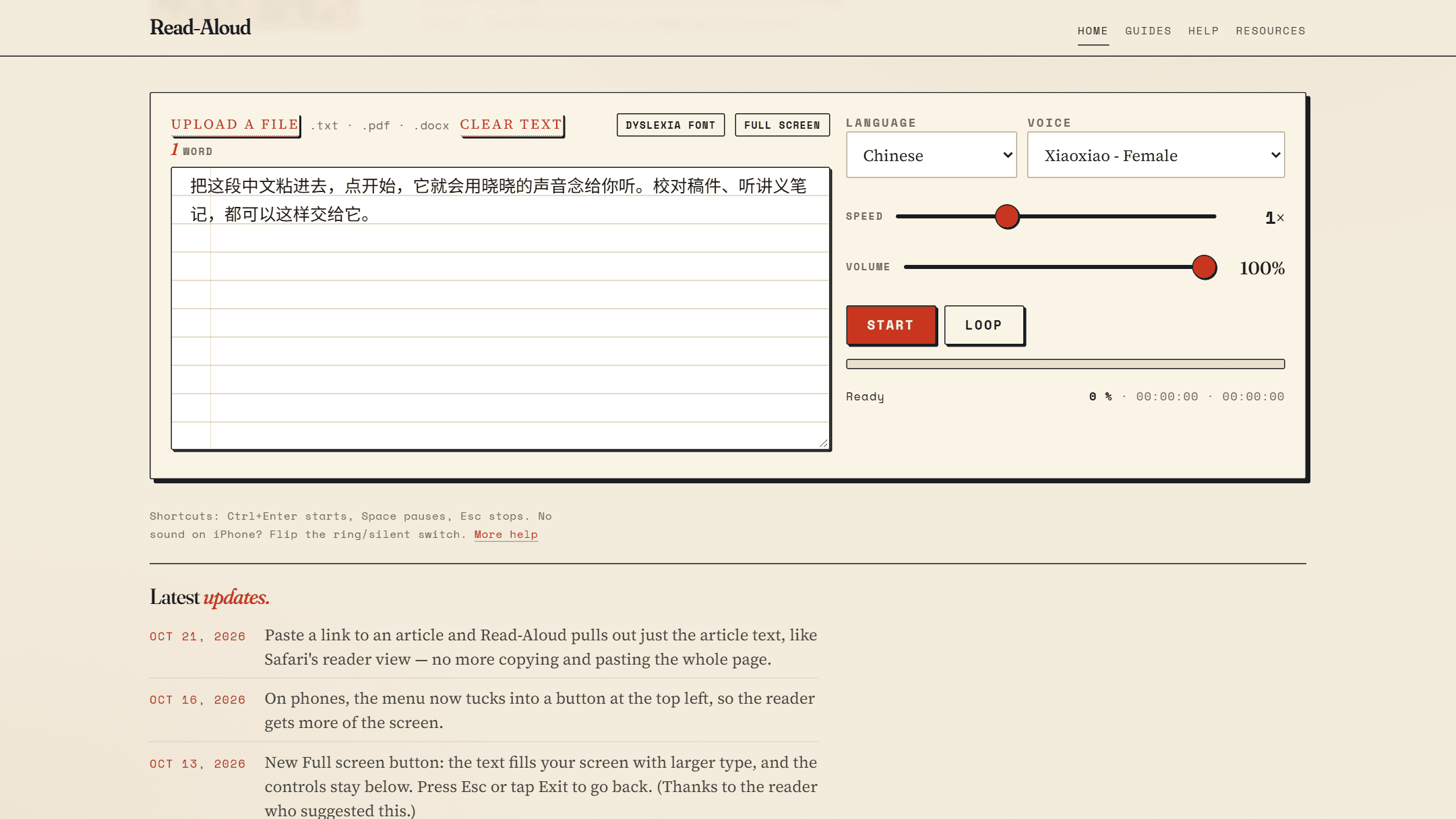The height and width of the screenshot is (819, 1456).
Task: Click the OCT 13, 2026 update date
Action: (198, 764)
